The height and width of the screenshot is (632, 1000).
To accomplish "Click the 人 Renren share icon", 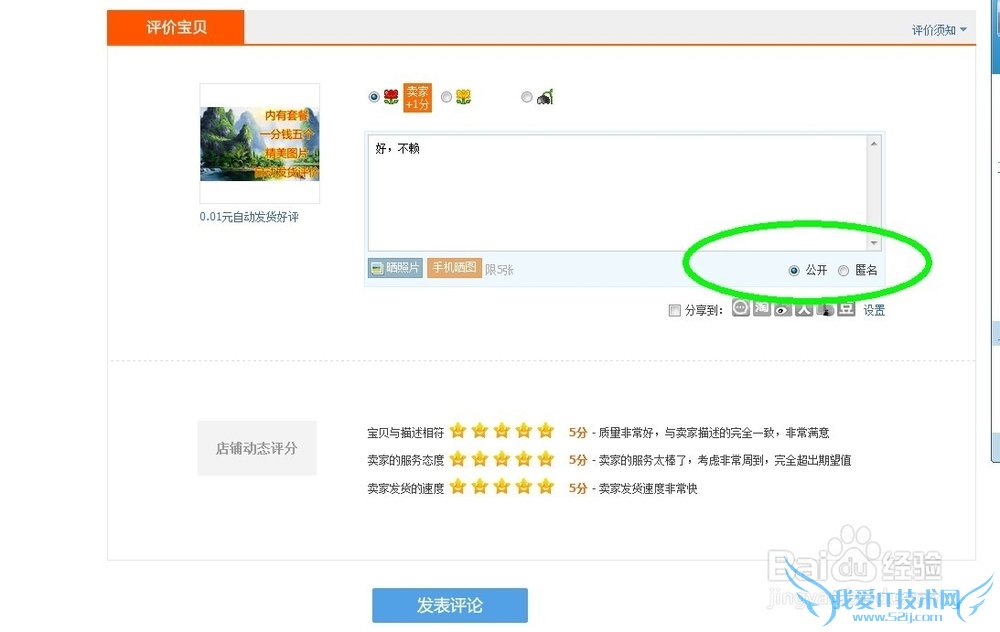I will click(804, 309).
